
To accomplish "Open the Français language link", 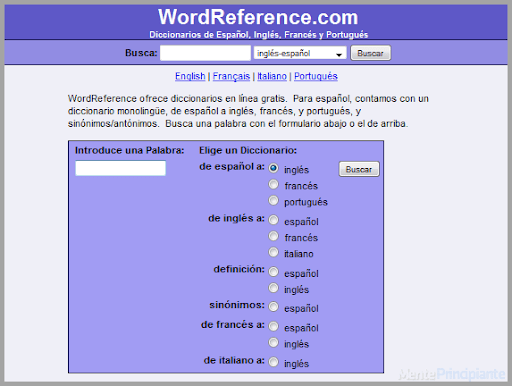I will (x=231, y=76).
